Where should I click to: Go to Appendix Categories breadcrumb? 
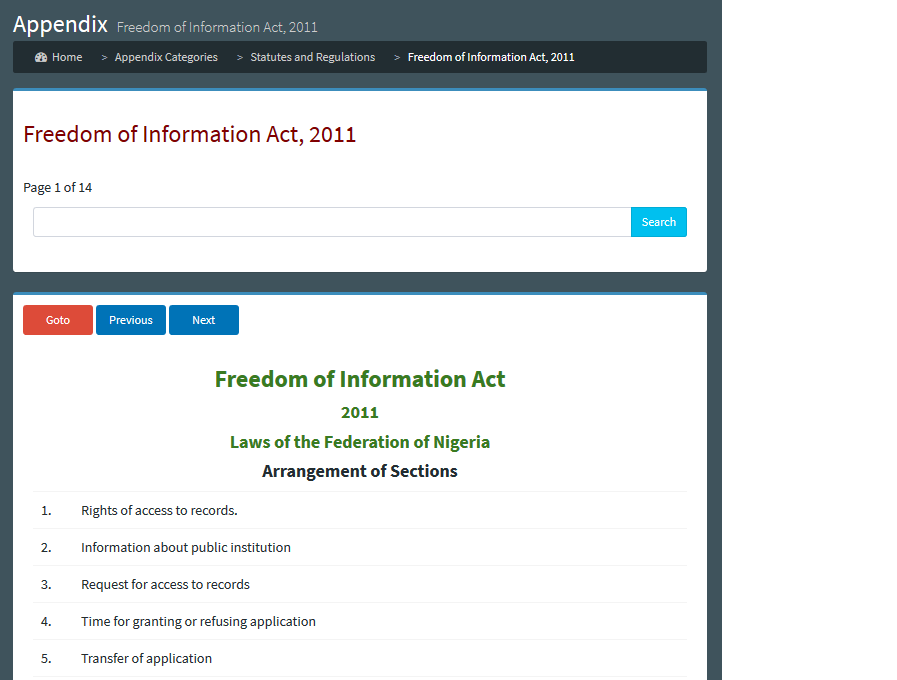point(166,57)
